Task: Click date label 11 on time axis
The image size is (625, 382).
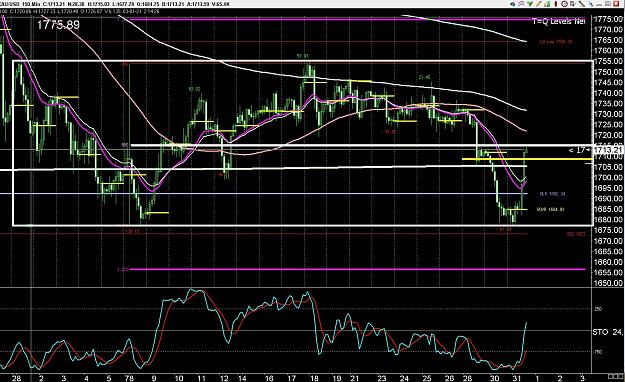Action: [201, 378]
